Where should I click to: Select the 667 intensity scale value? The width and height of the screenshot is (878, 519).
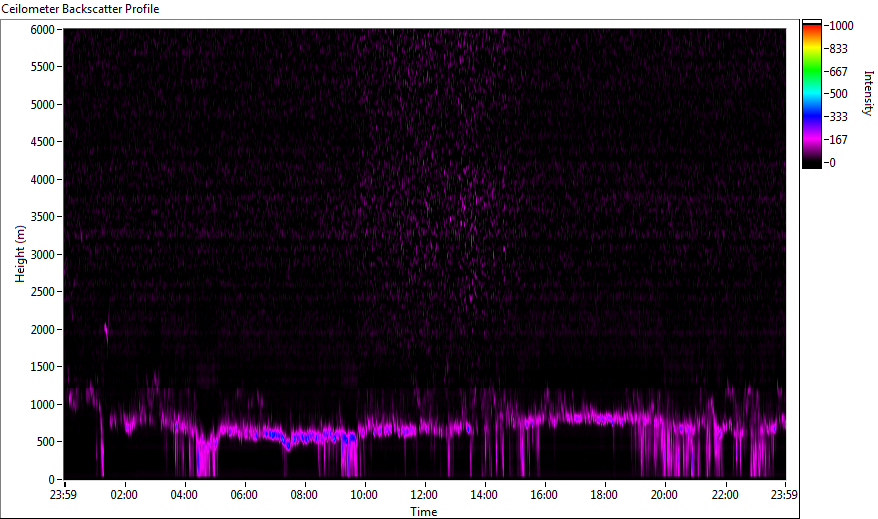838,72
